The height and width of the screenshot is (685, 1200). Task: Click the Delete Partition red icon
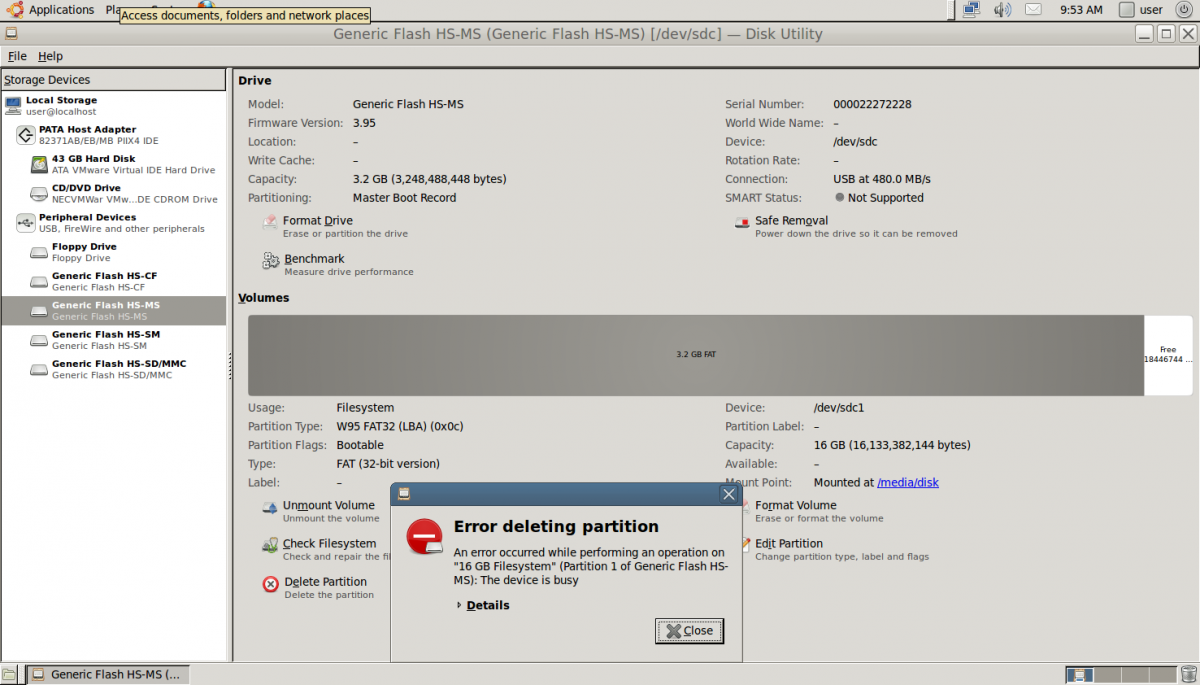271,585
